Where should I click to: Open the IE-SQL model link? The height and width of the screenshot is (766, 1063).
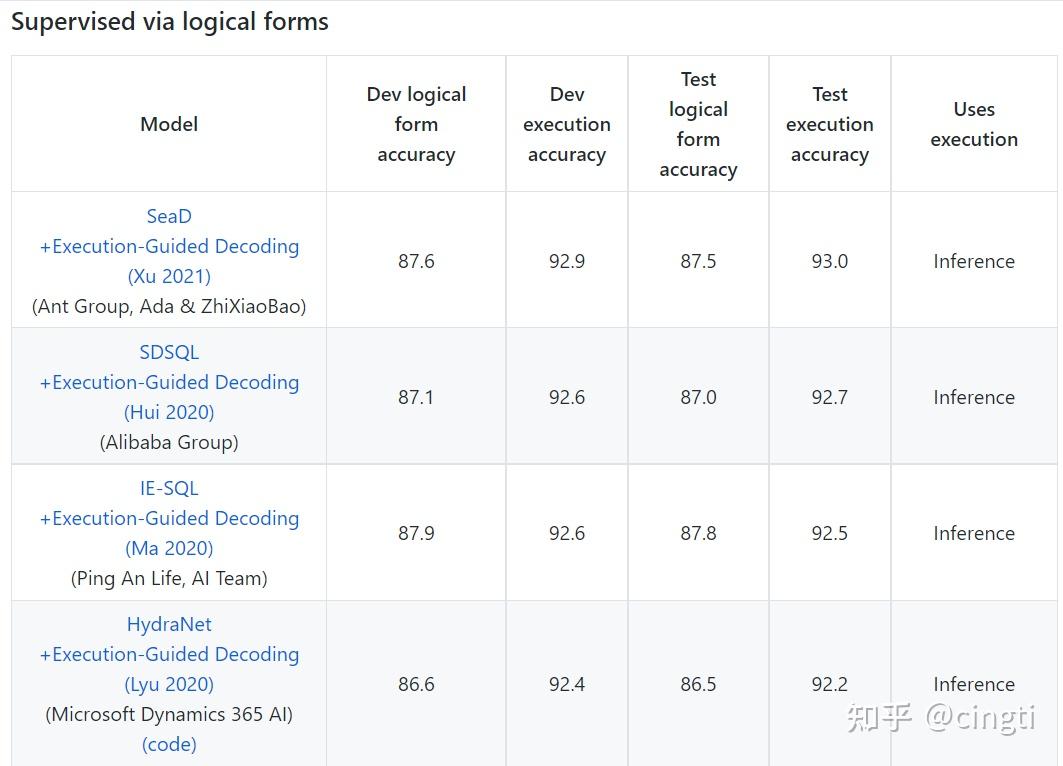(x=169, y=488)
